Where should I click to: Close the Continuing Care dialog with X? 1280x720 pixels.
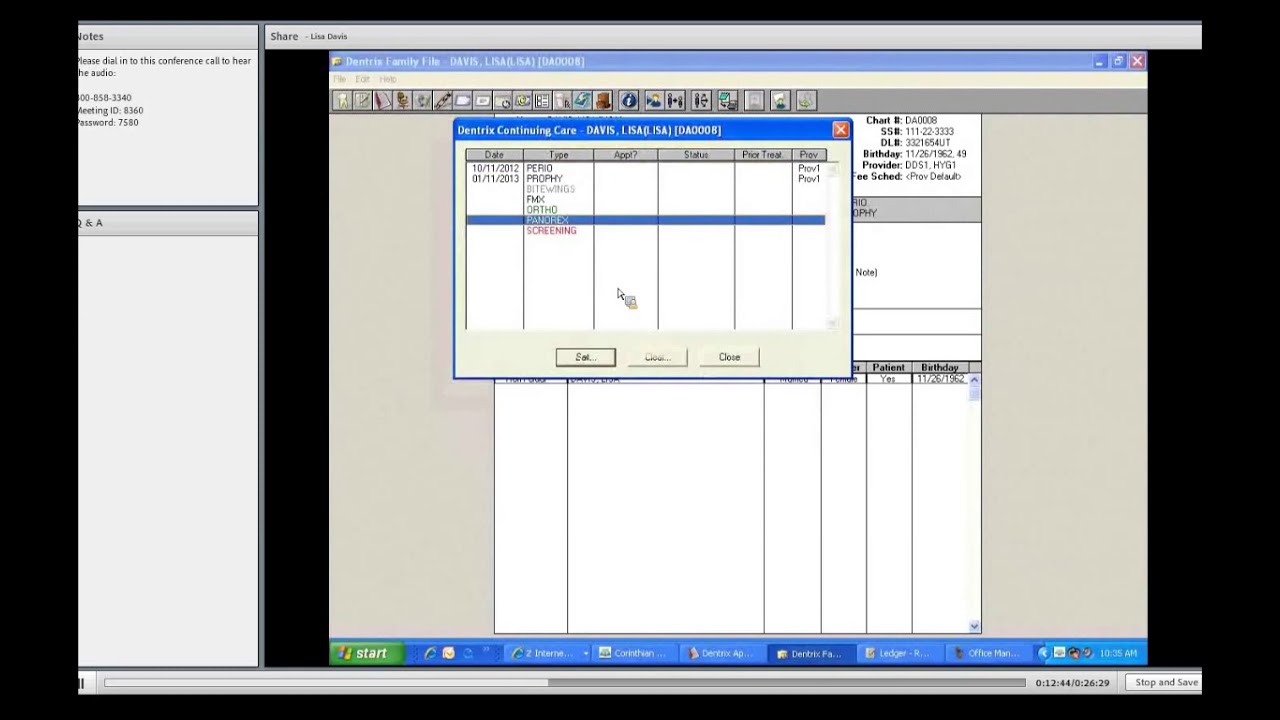840,130
